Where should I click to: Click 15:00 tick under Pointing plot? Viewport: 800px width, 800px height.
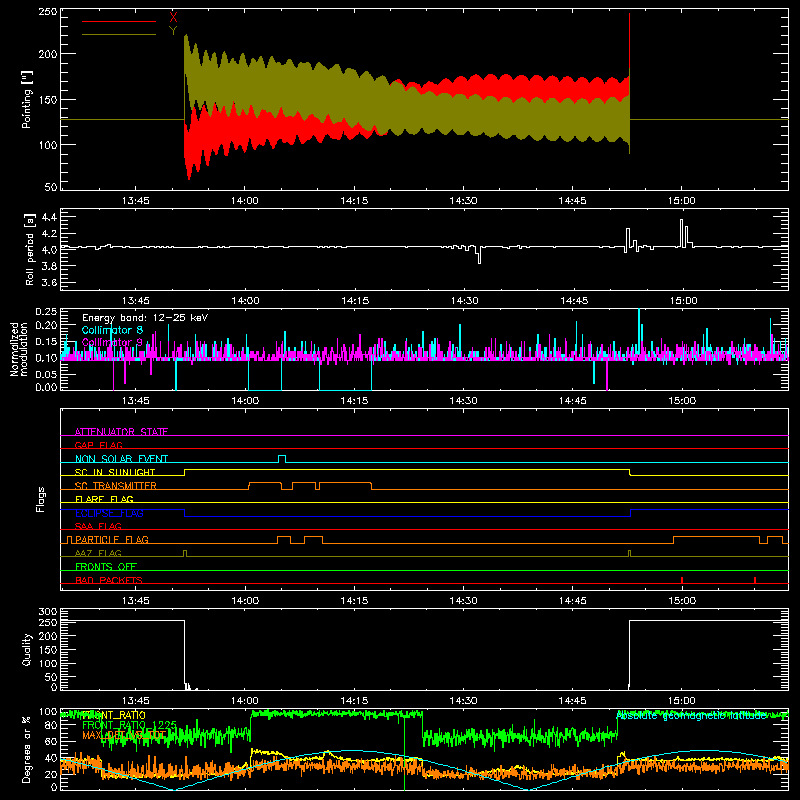[682, 201]
